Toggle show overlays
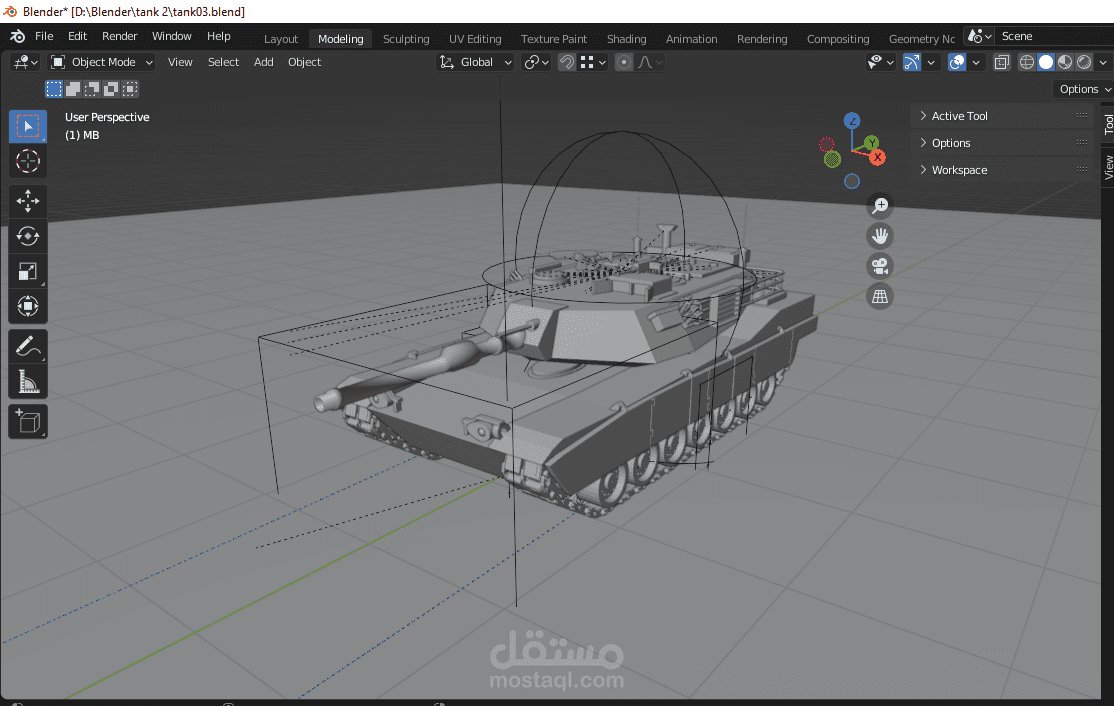 click(957, 63)
